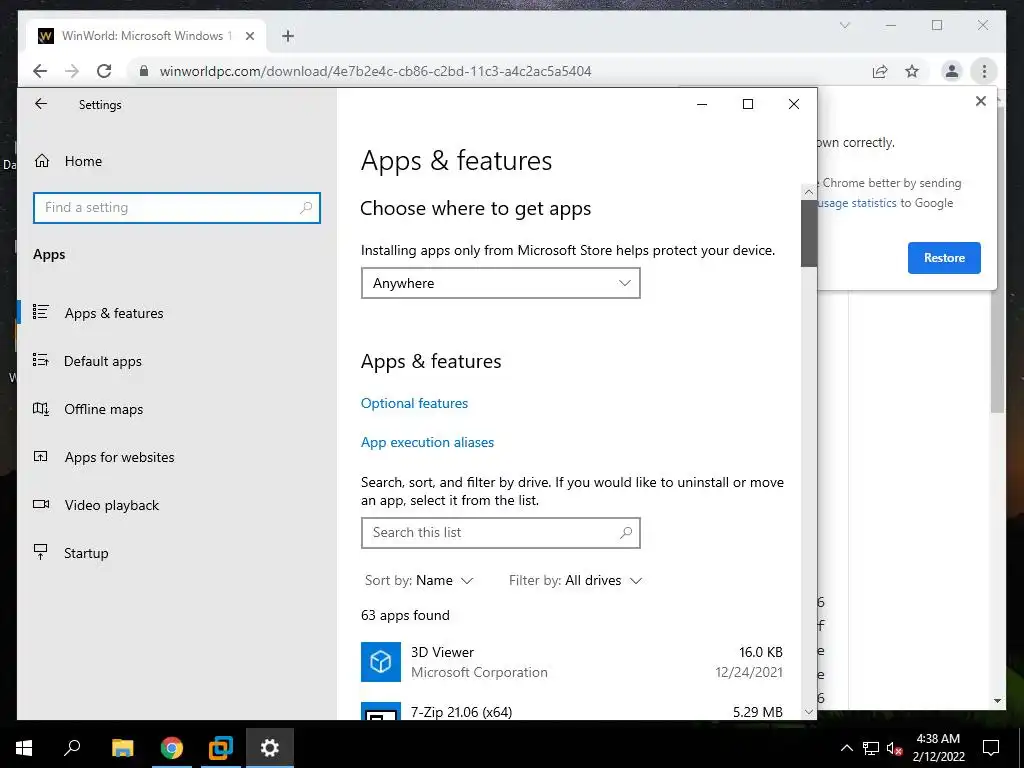Open App execution aliases link
1024x768 pixels.
point(427,442)
